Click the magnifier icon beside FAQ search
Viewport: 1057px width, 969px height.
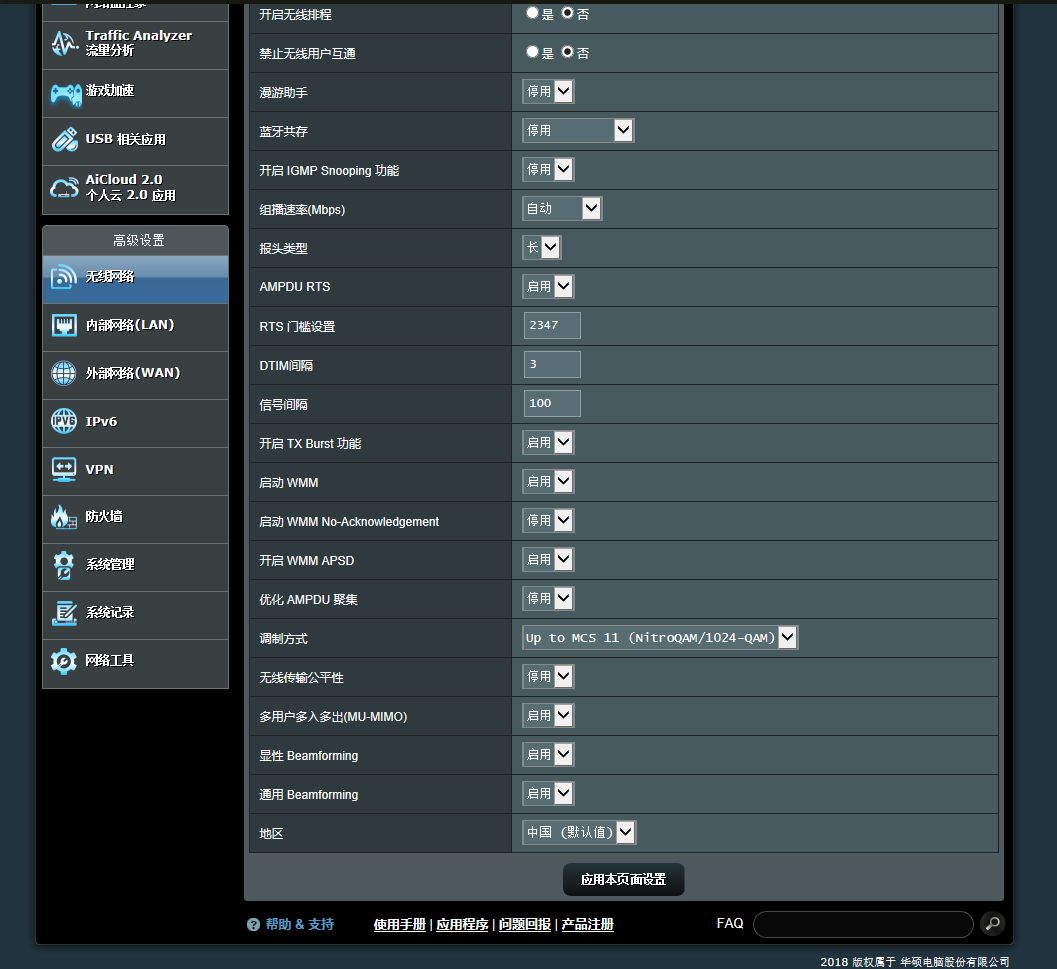[992, 924]
